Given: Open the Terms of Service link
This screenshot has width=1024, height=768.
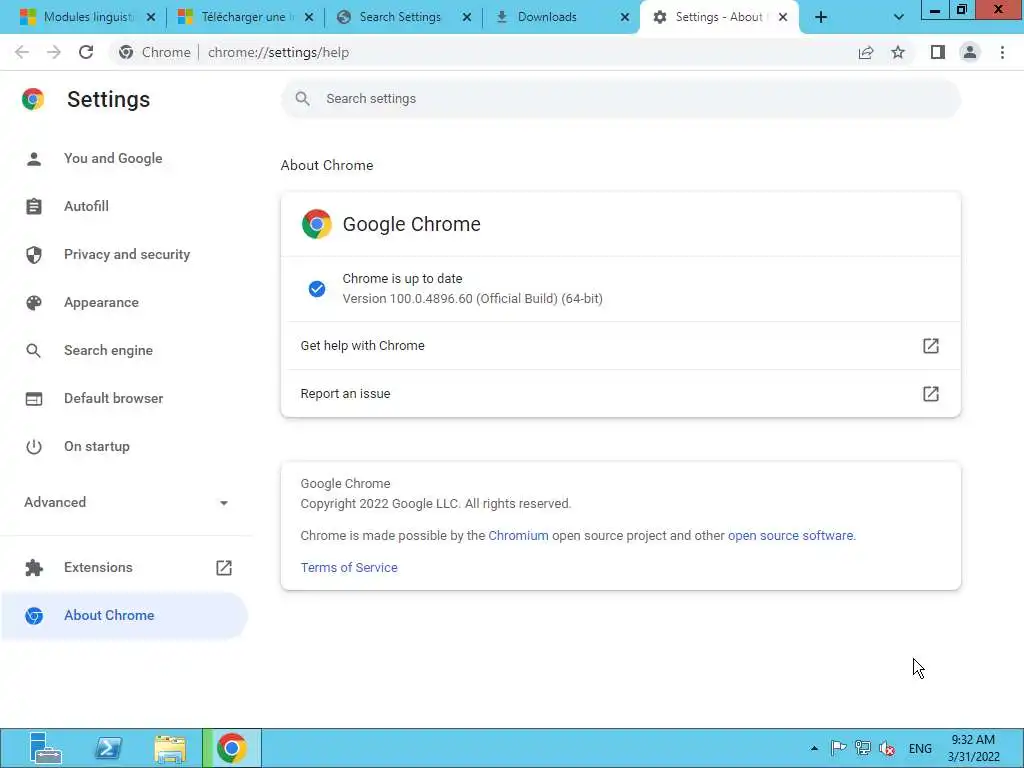Looking at the screenshot, I should [349, 568].
